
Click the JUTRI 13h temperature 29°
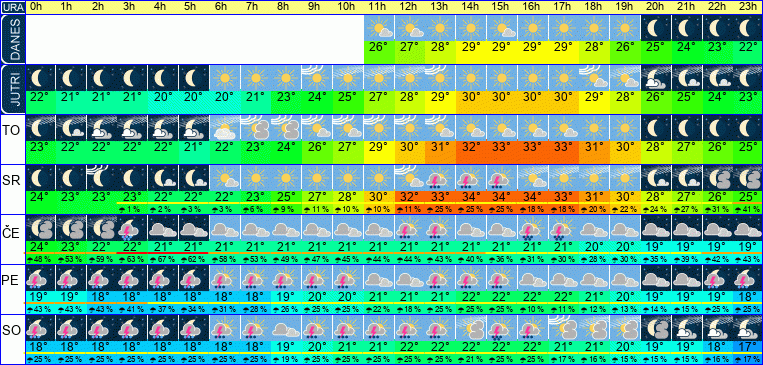440,97
